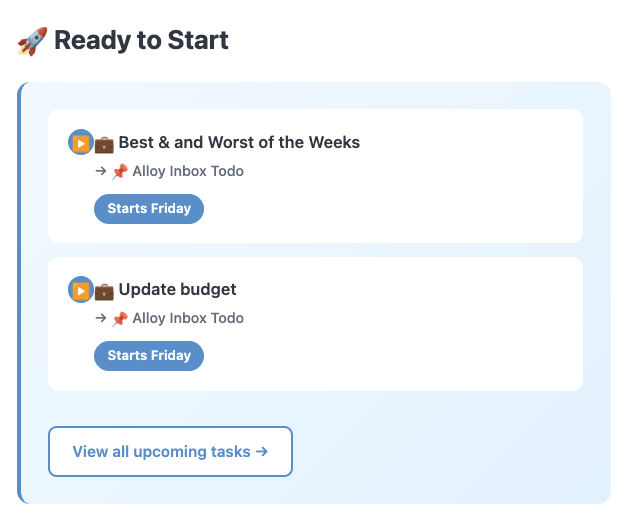Click play icon on Update budget task
The image size is (633, 519).
coord(80,290)
